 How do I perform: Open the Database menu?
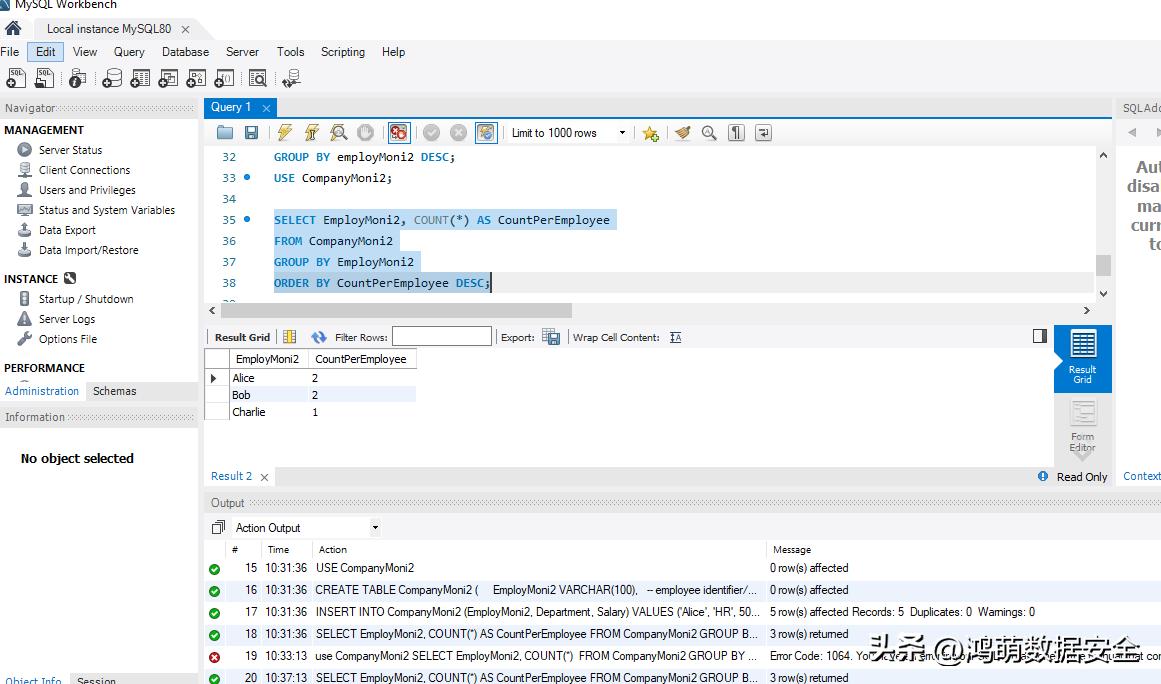(185, 52)
